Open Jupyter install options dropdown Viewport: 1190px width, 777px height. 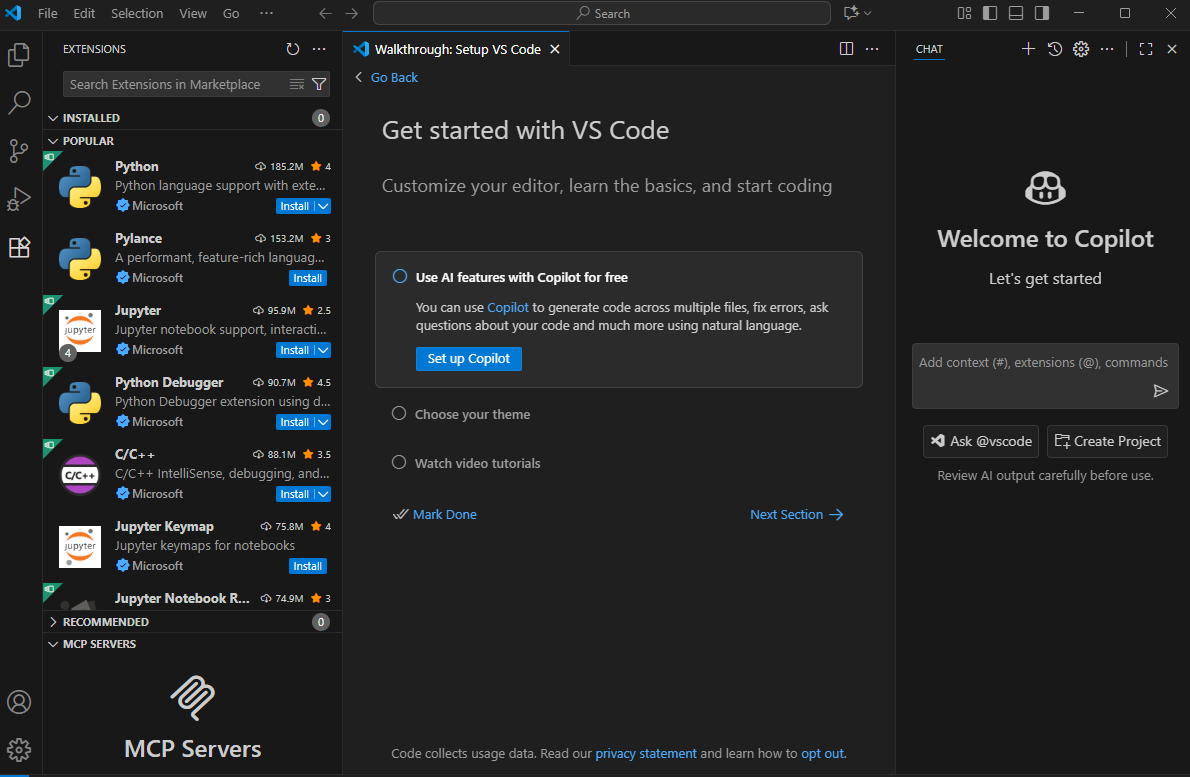323,350
